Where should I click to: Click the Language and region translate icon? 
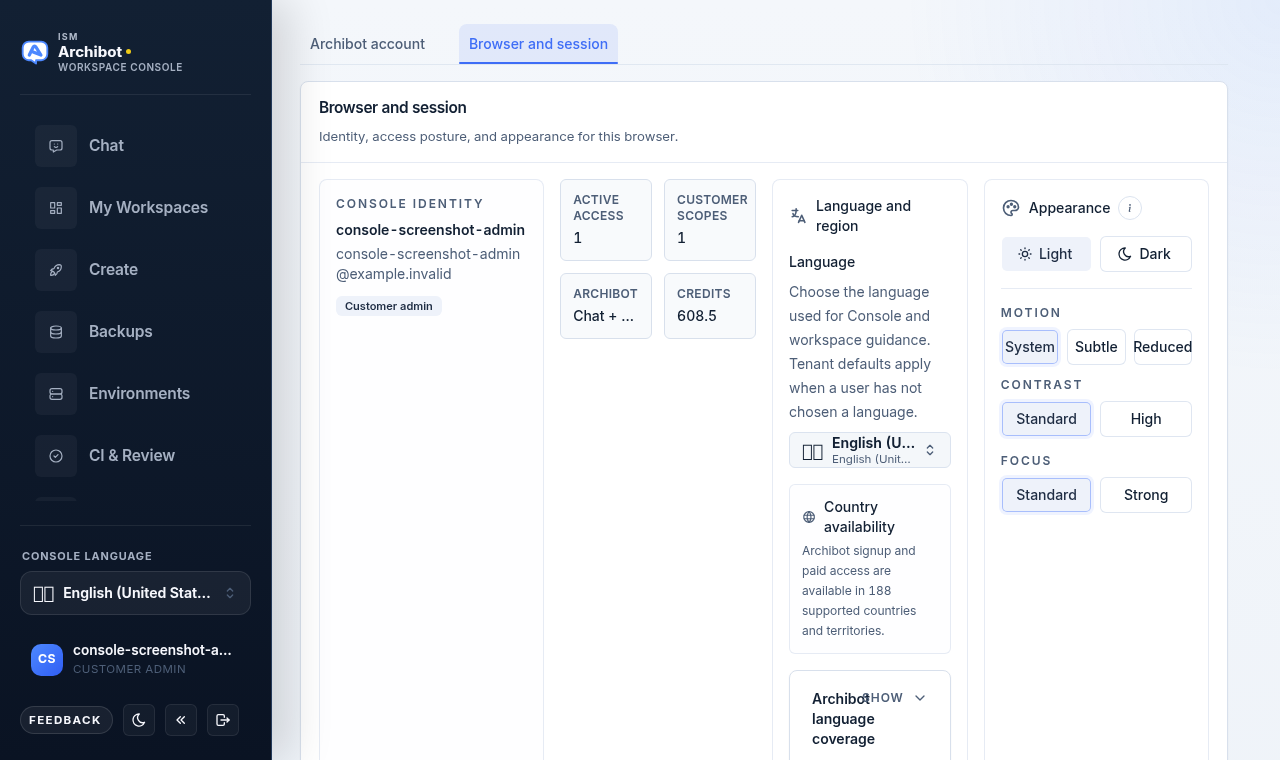click(798, 215)
